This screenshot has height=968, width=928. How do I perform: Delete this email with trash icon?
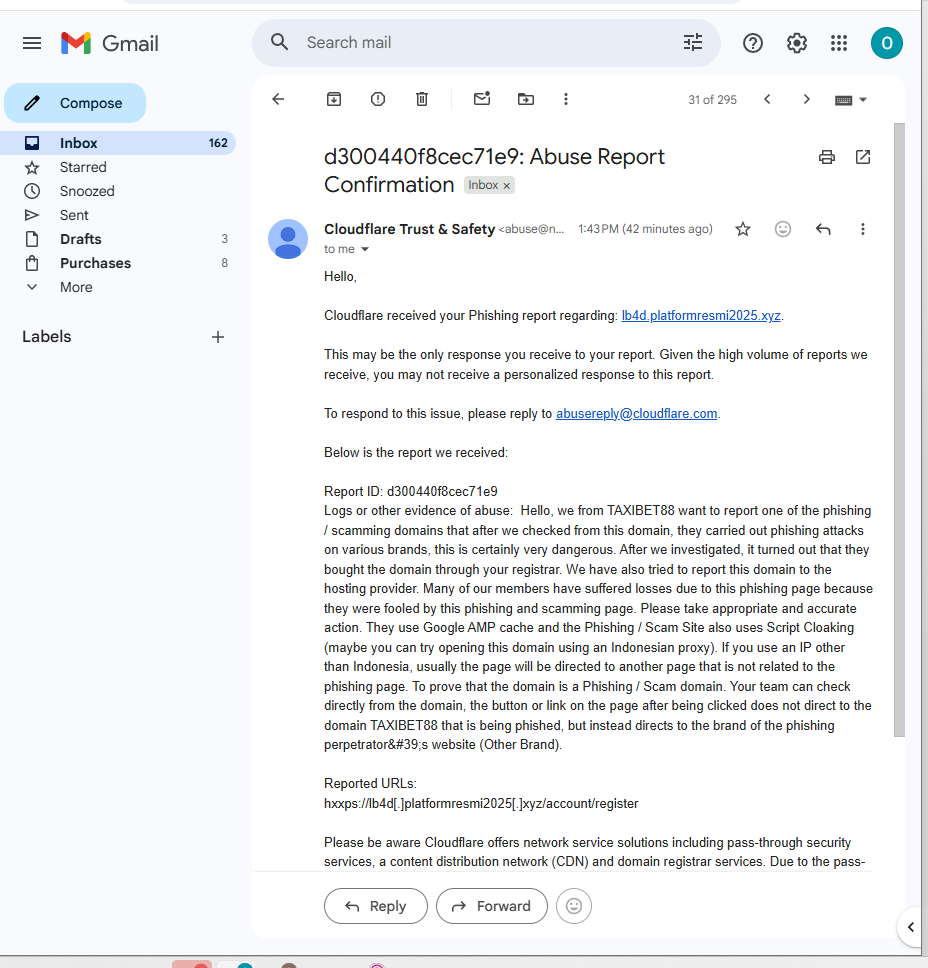(x=422, y=99)
